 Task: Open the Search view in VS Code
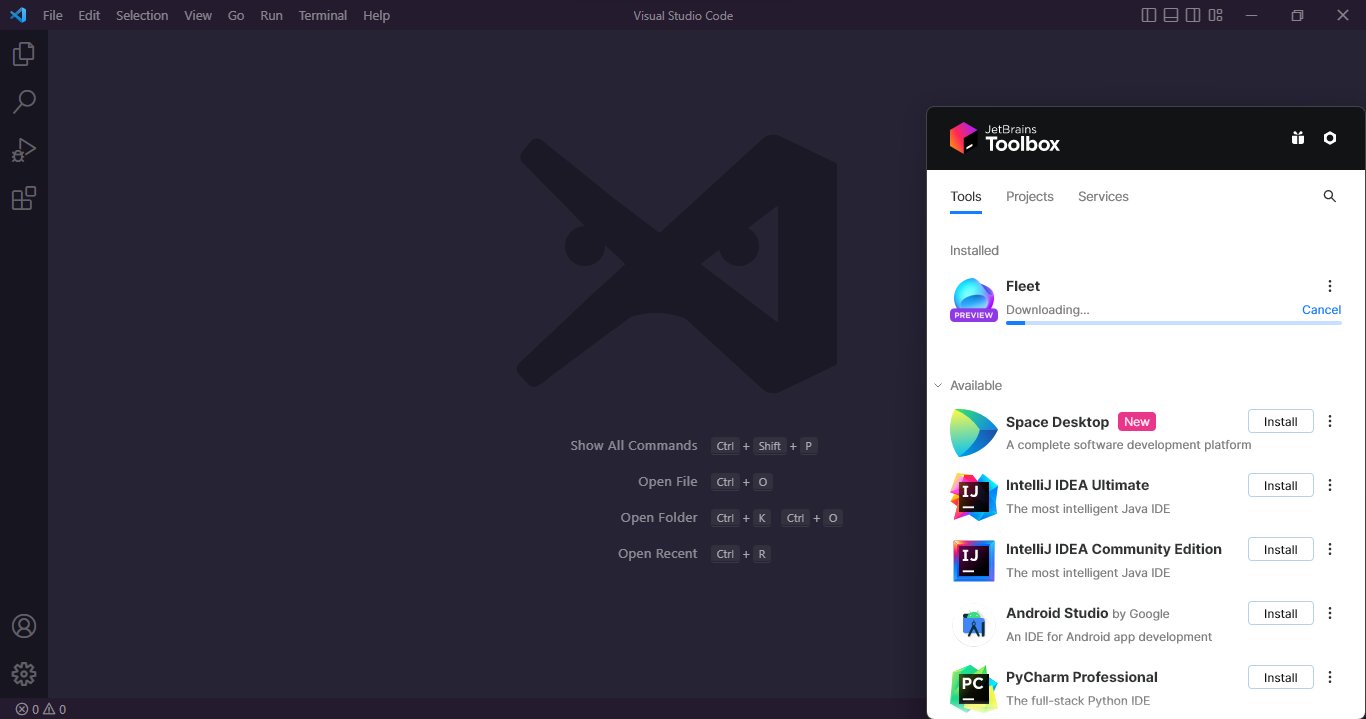tap(24, 102)
